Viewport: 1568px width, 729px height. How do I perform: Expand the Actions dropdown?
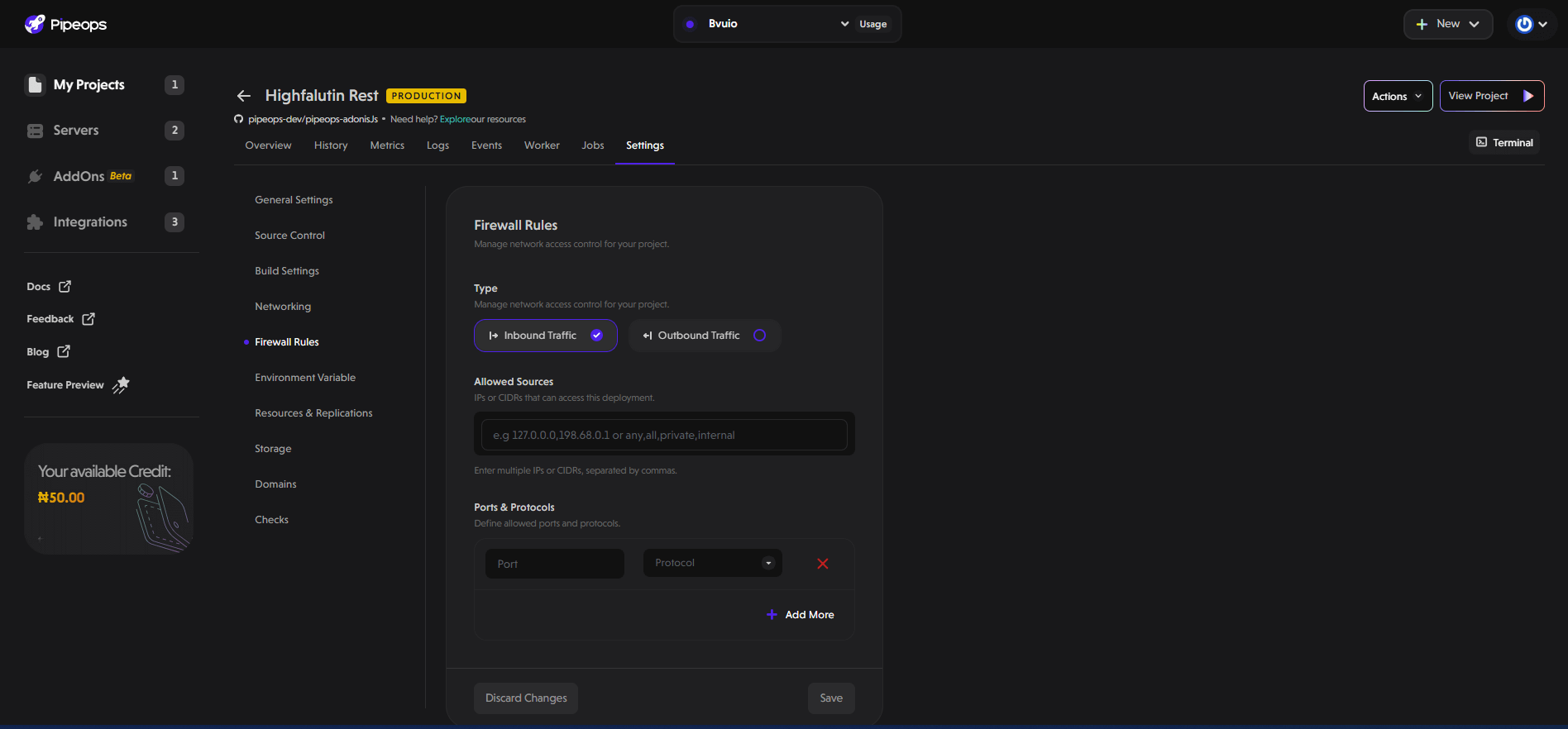coord(1398,96)
